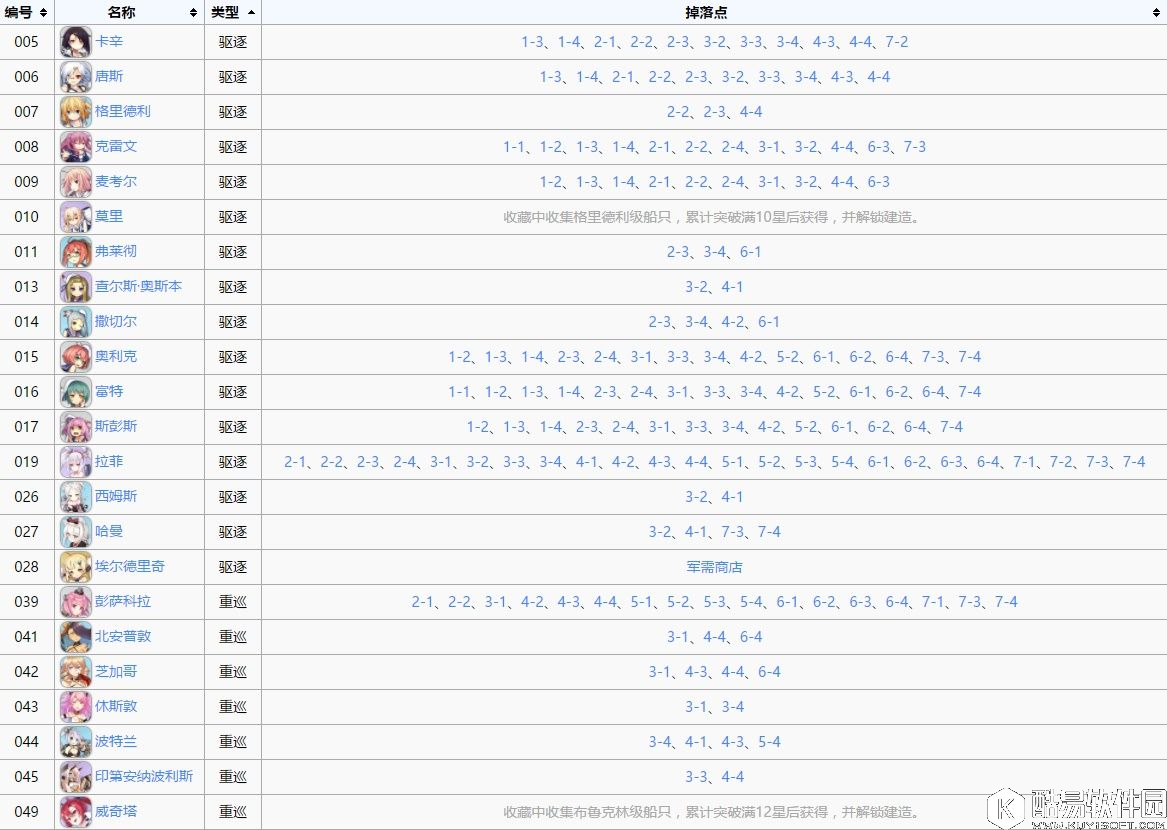Image resolution: width=1167 pixels, height=830 pixels.
Task: Click the 军需商店 drop location link
Action: (714, 567)
